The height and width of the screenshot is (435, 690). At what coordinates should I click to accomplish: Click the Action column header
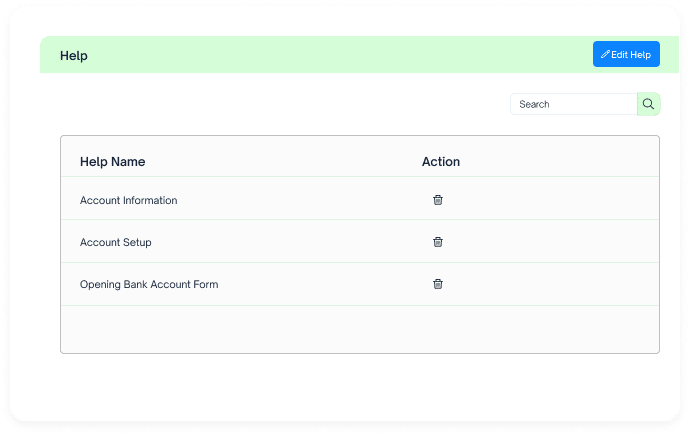[x=440, y=161]
